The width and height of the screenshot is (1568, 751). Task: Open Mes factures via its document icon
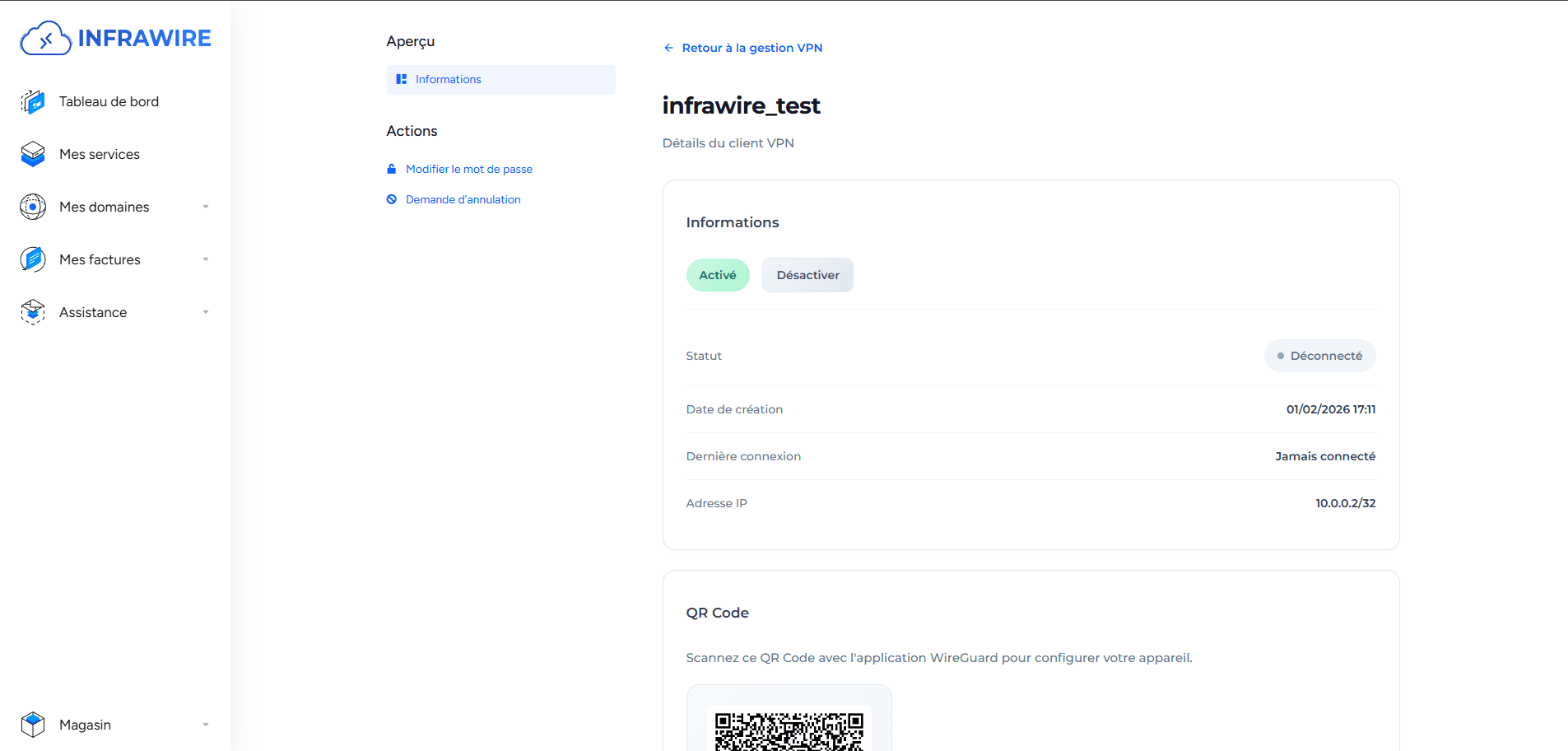coord(32,259)
